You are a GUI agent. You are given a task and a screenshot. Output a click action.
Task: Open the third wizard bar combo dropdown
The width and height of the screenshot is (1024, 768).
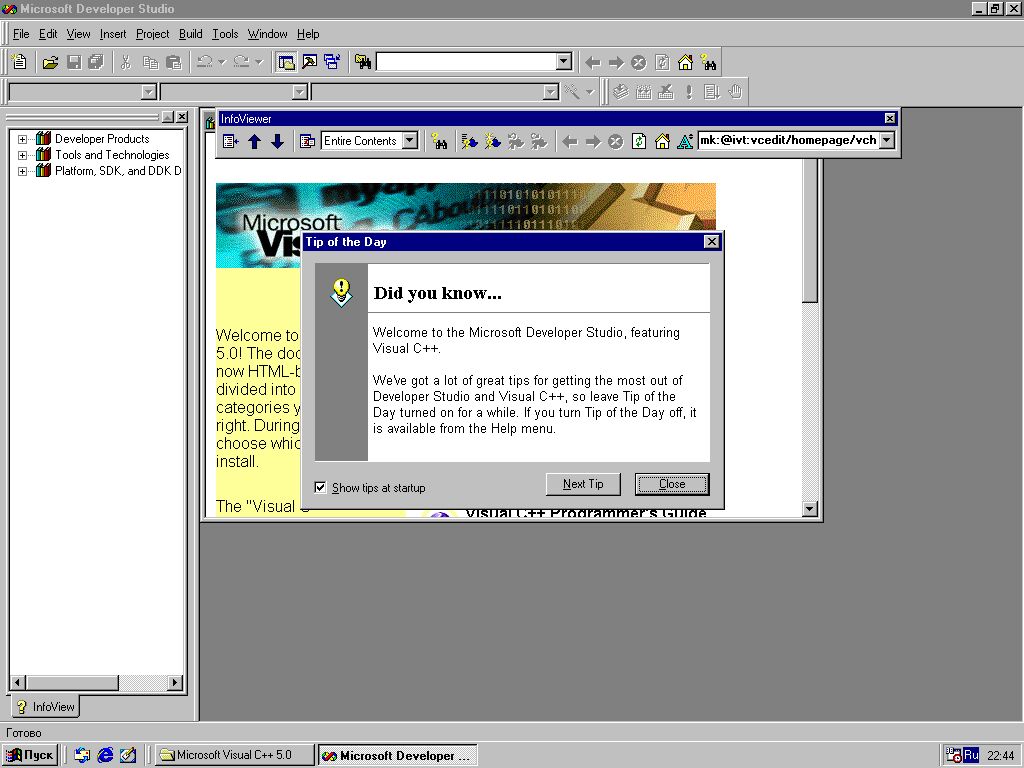click(x=551, y=92)
